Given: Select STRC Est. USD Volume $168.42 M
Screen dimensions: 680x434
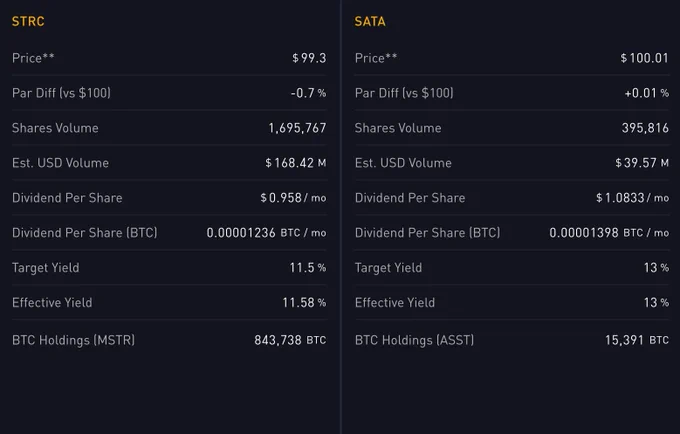Looking at the screenshot, I should (x=295, y=163).
